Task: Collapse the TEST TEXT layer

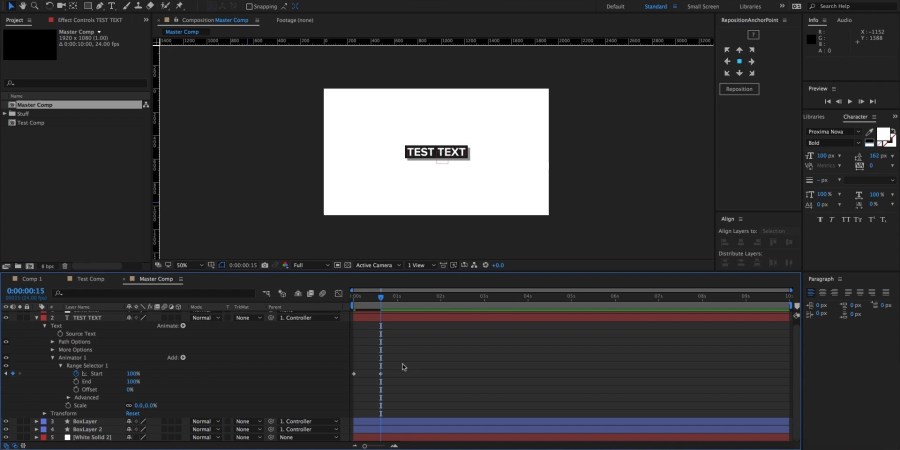Action: click(x=37, y=317)
